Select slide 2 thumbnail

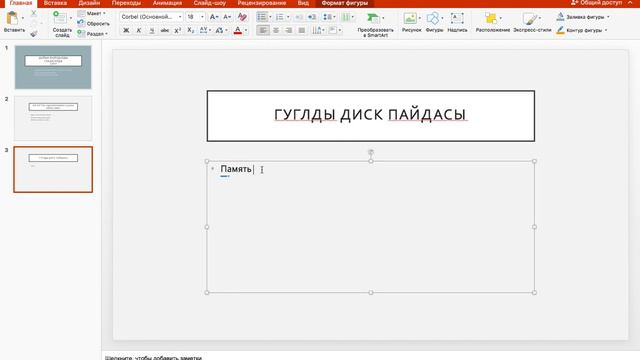pyautogui.click(x=53, y=118)
